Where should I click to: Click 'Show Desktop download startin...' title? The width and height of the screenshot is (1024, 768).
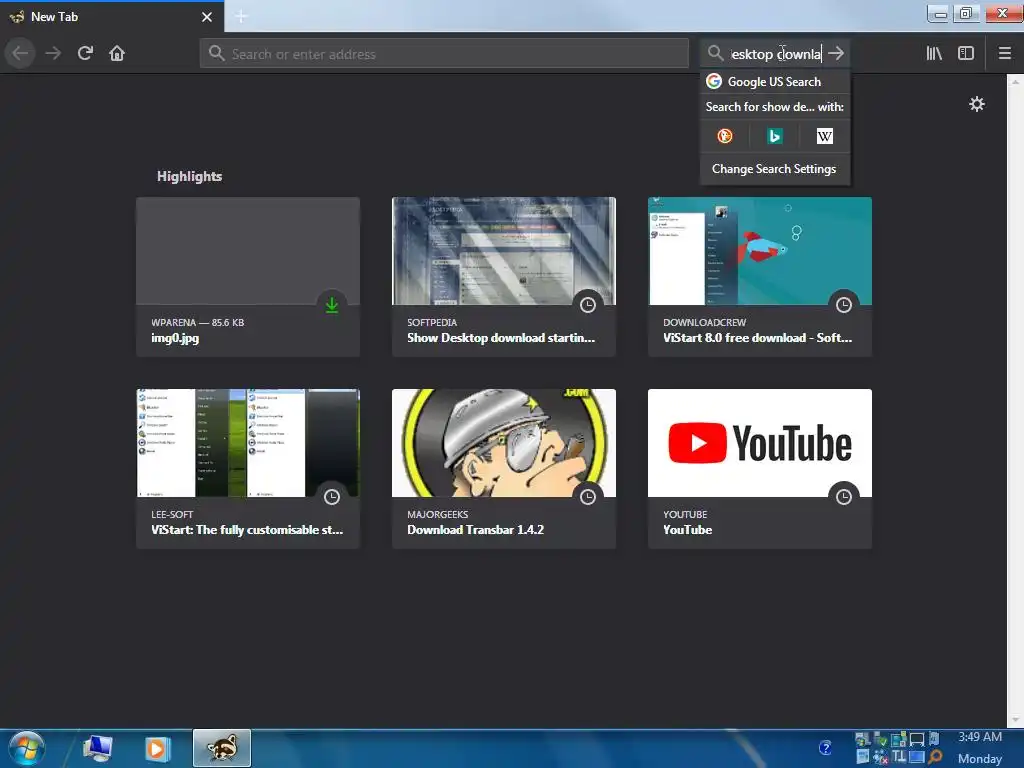(501, 338)
